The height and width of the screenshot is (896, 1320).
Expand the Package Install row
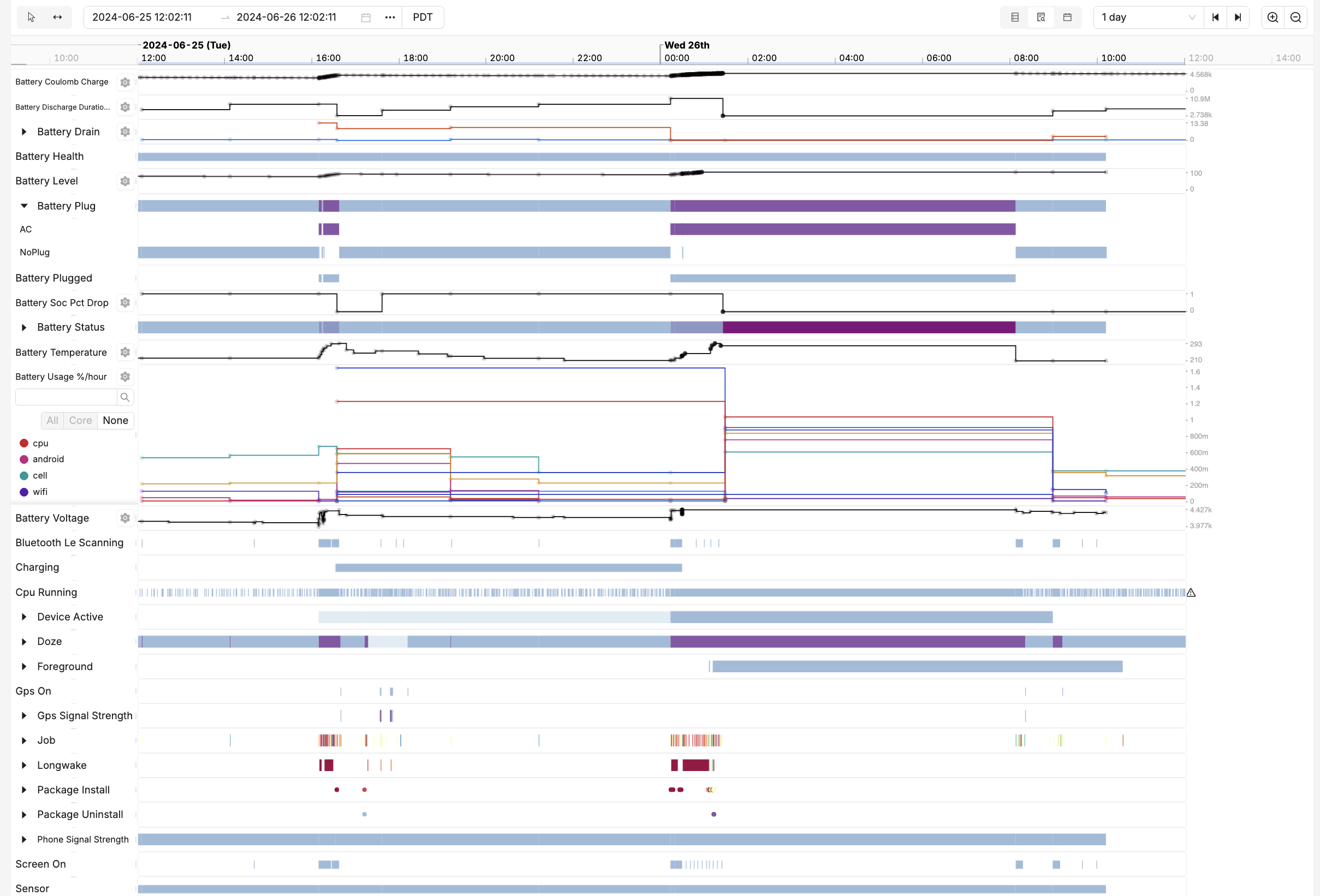(24, 790)
